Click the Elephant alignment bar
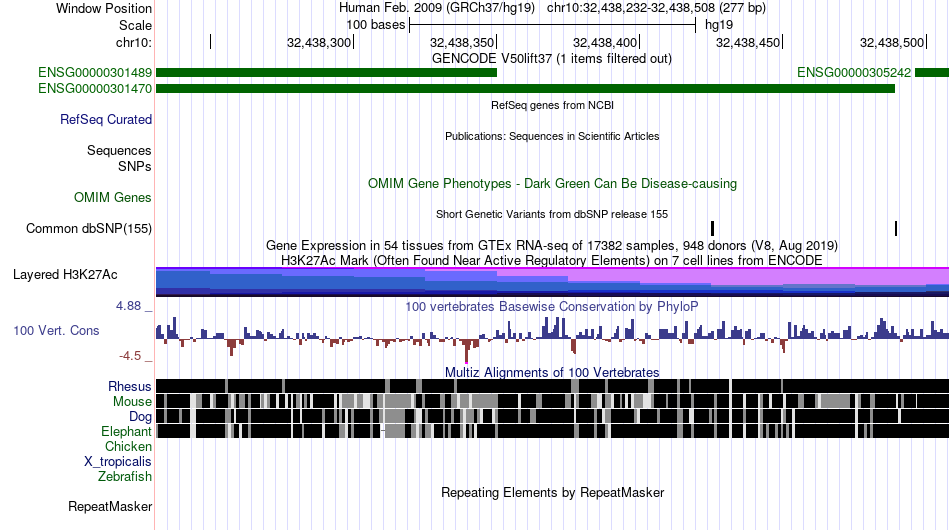The height and width of the screenshot is (530, 950). (x=552, y=431)
